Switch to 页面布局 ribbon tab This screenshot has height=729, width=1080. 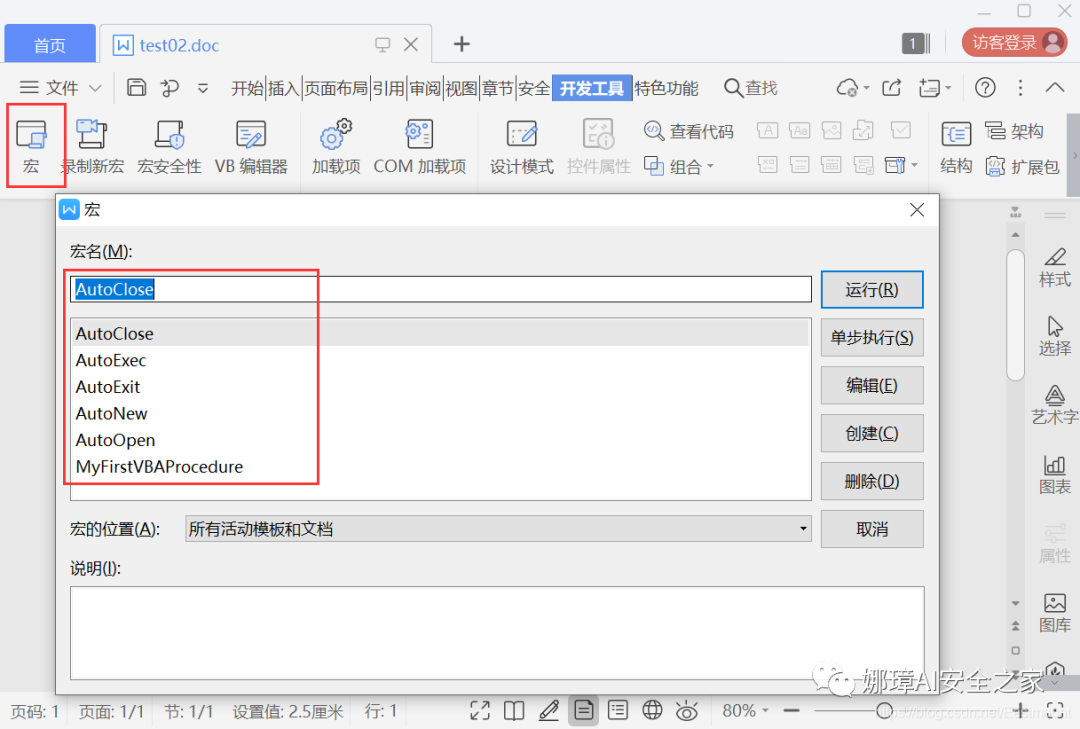[x=336, y=88]
